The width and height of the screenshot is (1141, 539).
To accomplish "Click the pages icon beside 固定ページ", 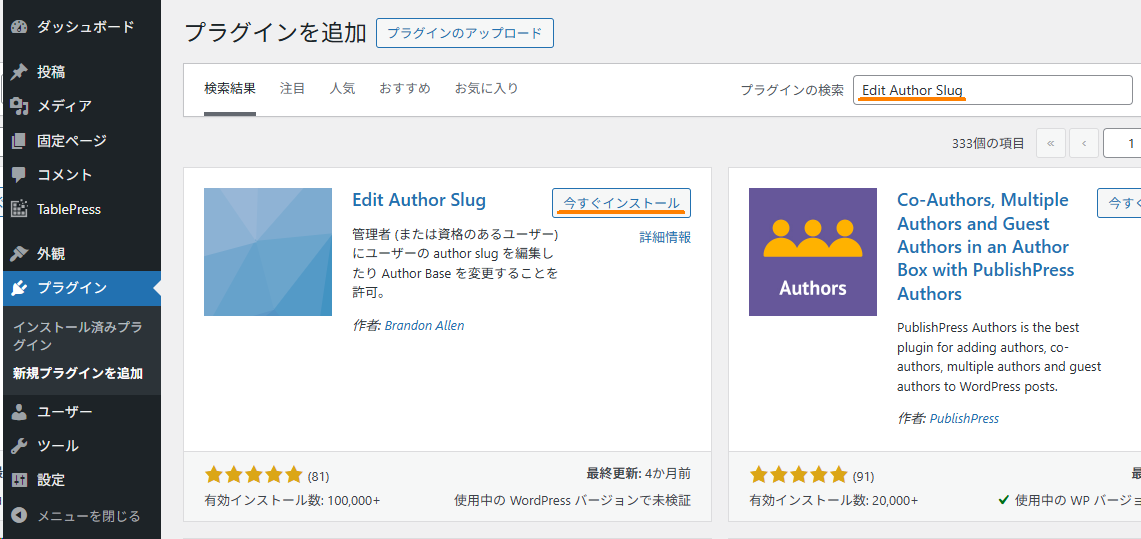I will click(20, 140).
